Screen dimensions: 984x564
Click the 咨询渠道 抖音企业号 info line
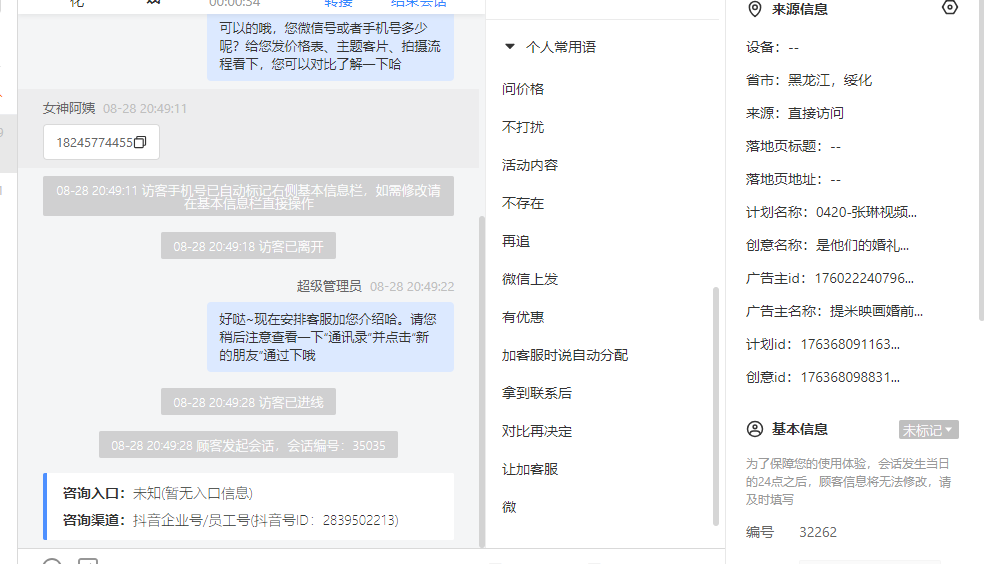(230, 520)
